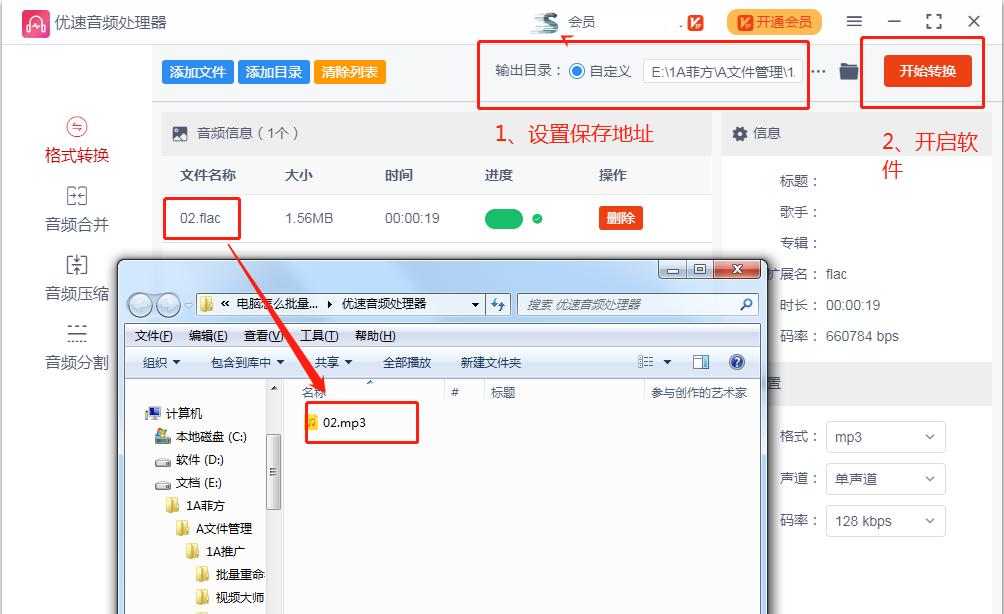Viewport: 1004px width, 614px height.
Task: Click the gear icon beside 信息 panel header
Action: 741,133
